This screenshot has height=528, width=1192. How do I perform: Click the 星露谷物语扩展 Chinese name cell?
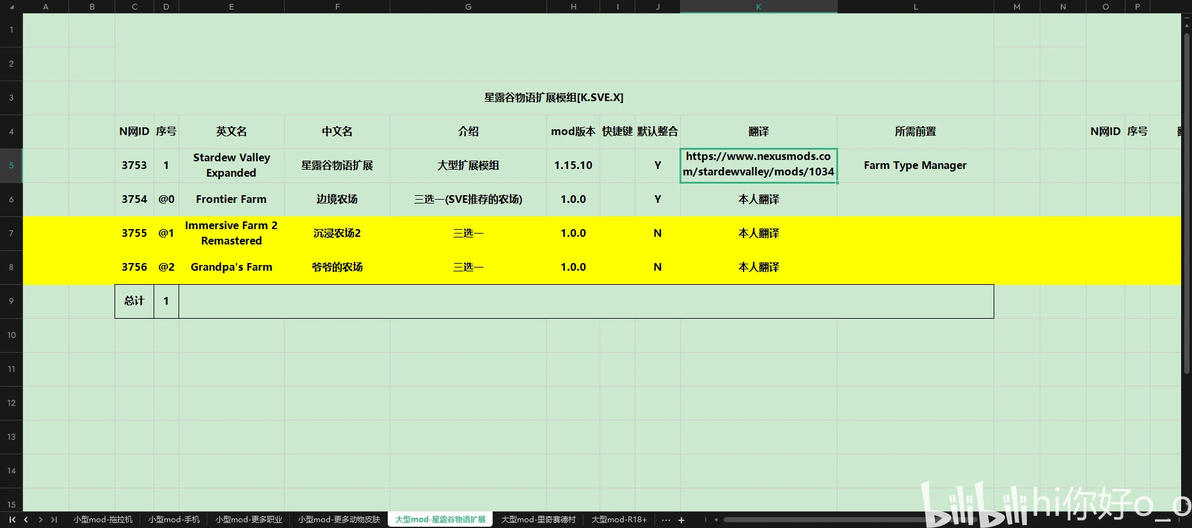pyautogui.click(x=337, y=165)
